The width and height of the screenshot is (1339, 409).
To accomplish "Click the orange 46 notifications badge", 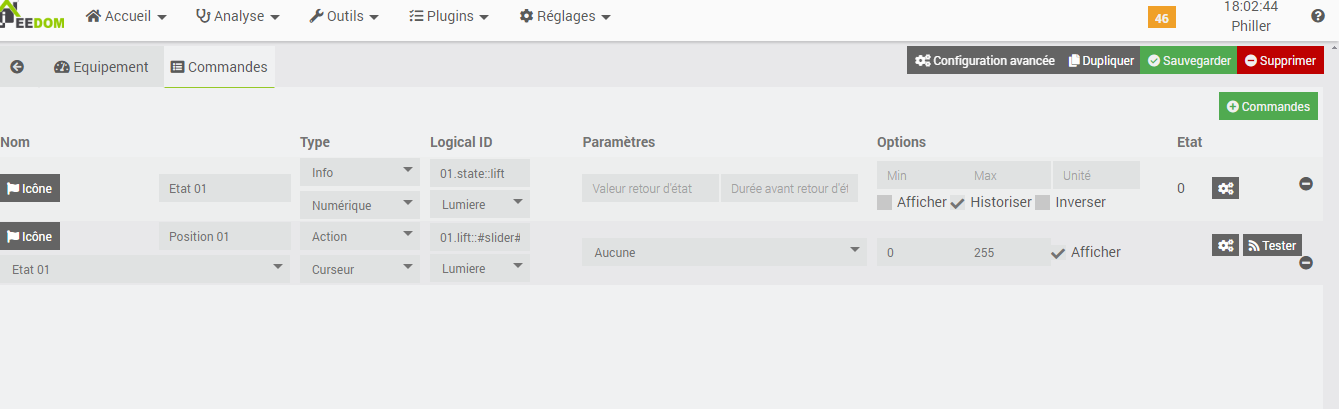I will coord(1161,18).
